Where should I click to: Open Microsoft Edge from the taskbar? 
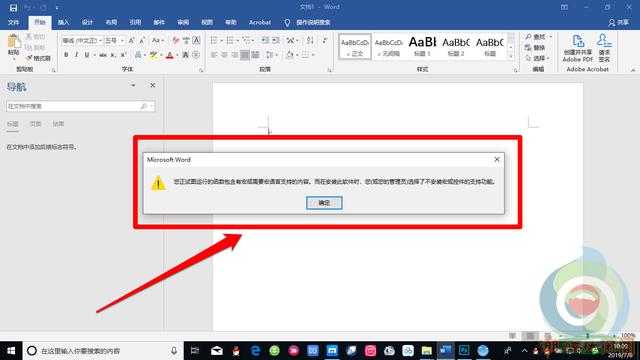pos(256,350)
